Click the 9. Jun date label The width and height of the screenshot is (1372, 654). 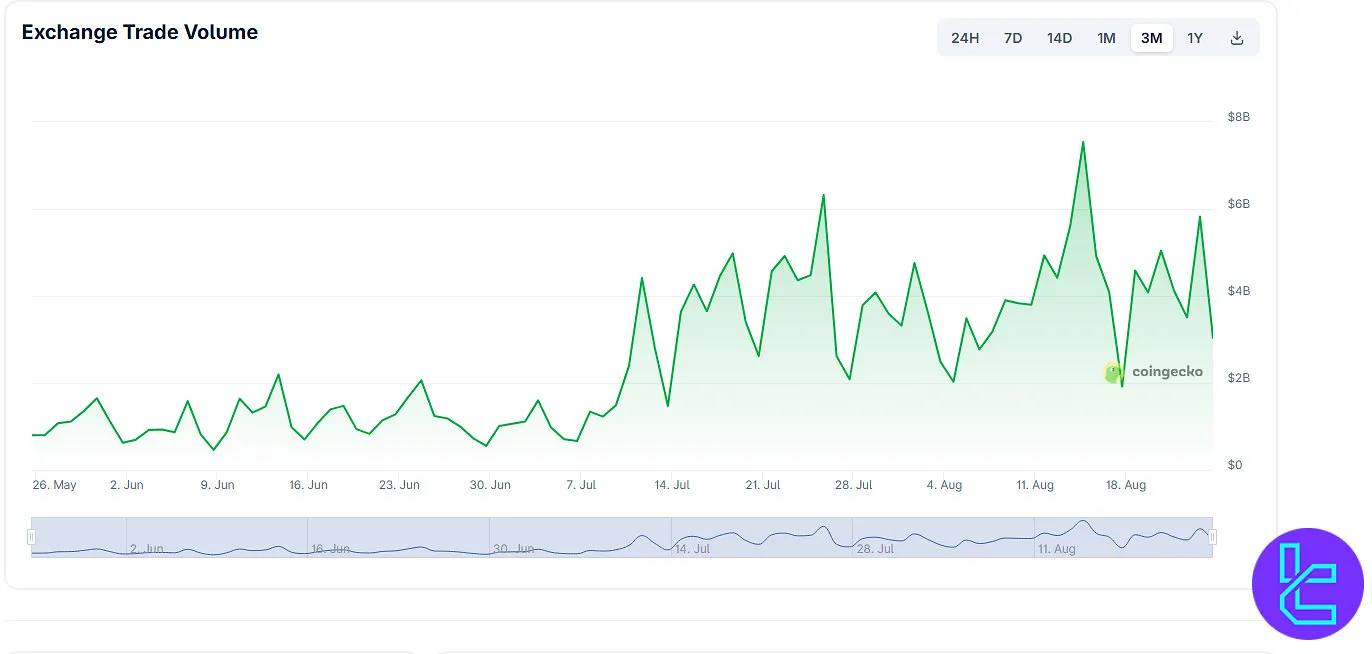point(217,485)
